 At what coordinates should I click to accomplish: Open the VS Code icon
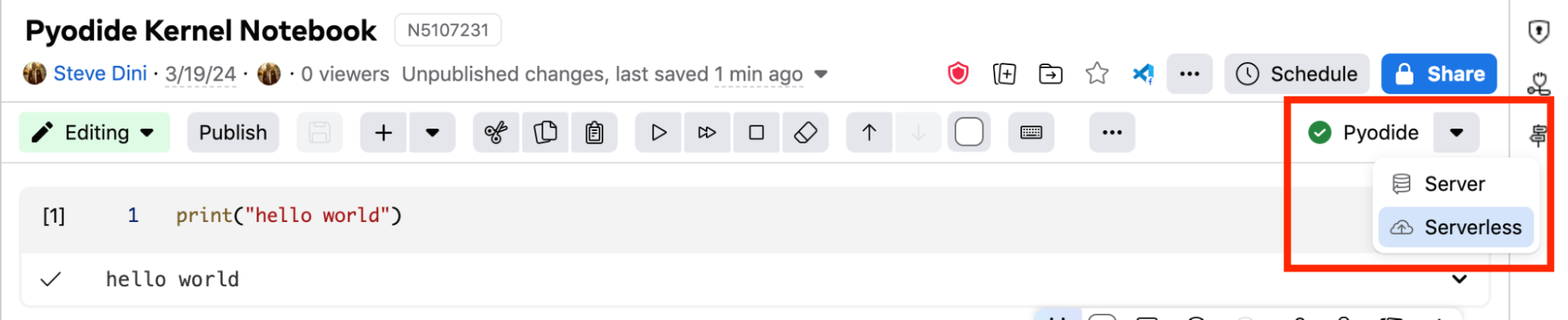pos(1143,74)
